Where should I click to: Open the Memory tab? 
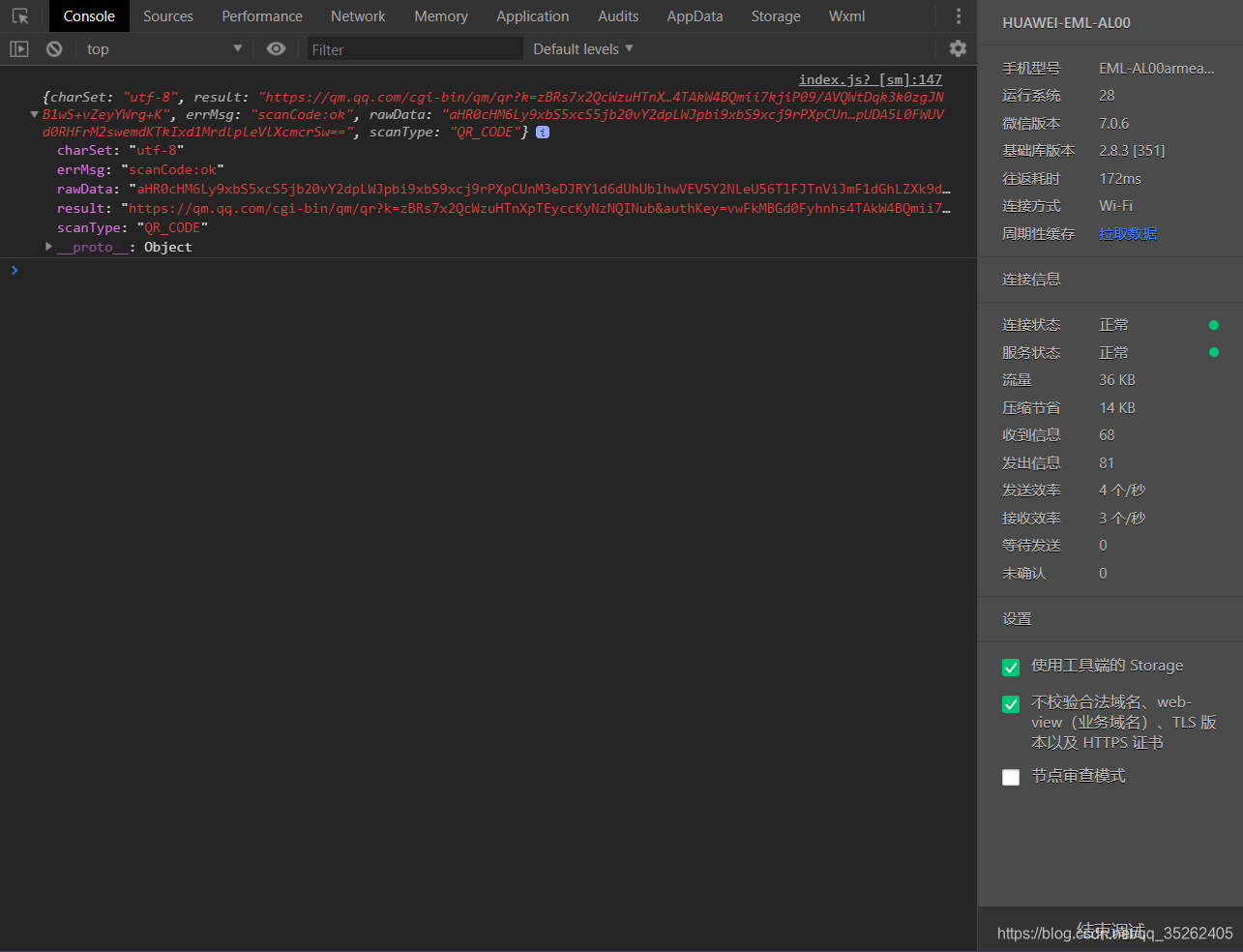click(441, 16)
